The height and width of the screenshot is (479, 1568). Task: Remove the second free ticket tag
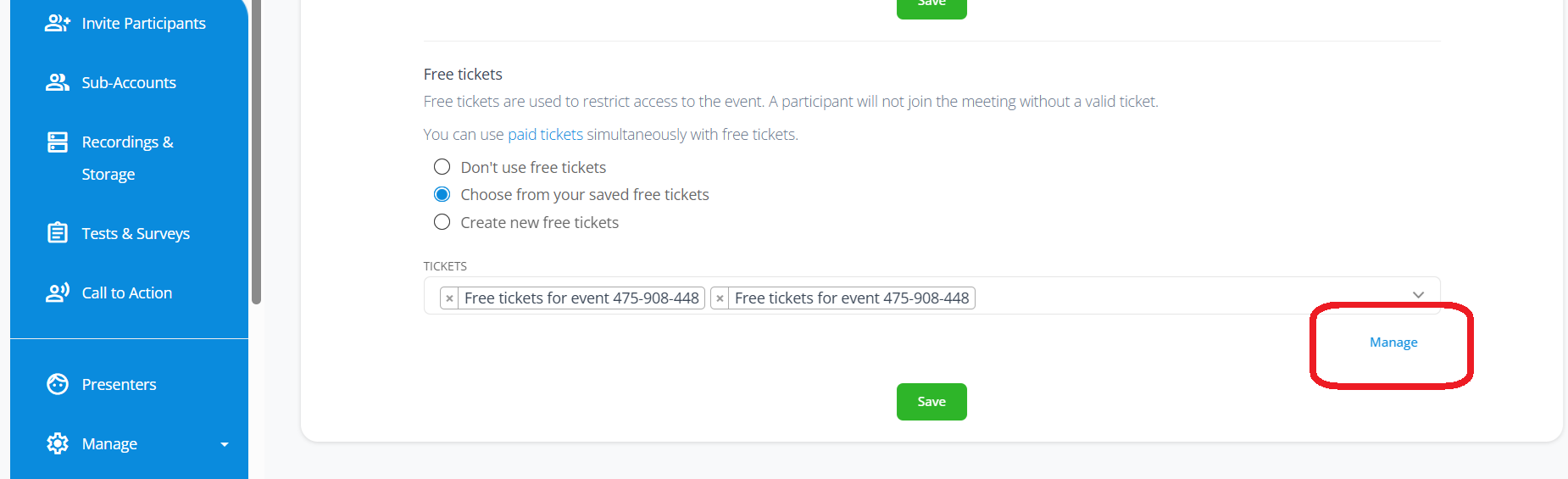(x=720, y=298)
